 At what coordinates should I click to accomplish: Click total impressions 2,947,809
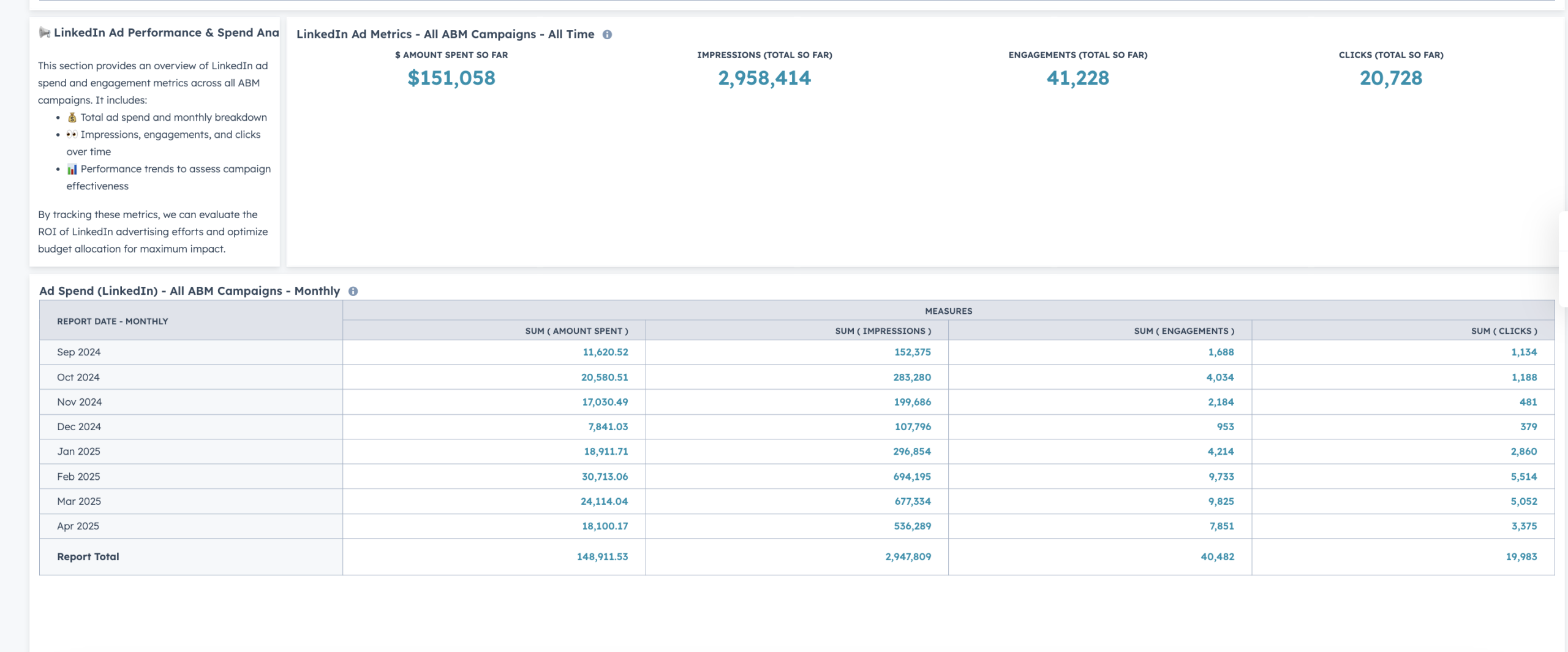[x=908, y=556]
